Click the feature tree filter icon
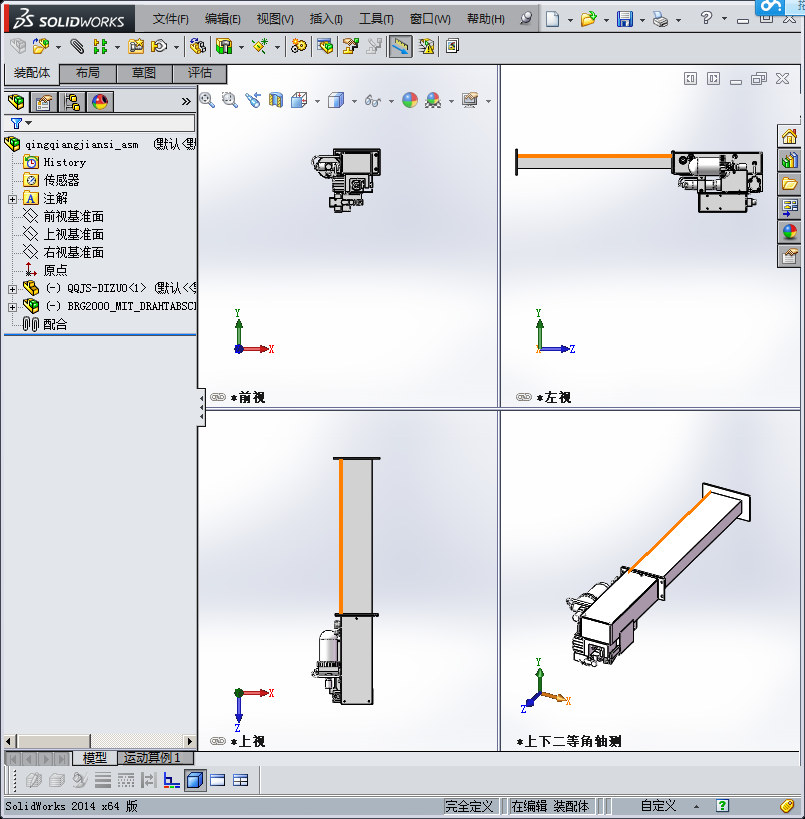The height and width of the screenshot is (819, 805). [16, 123]
